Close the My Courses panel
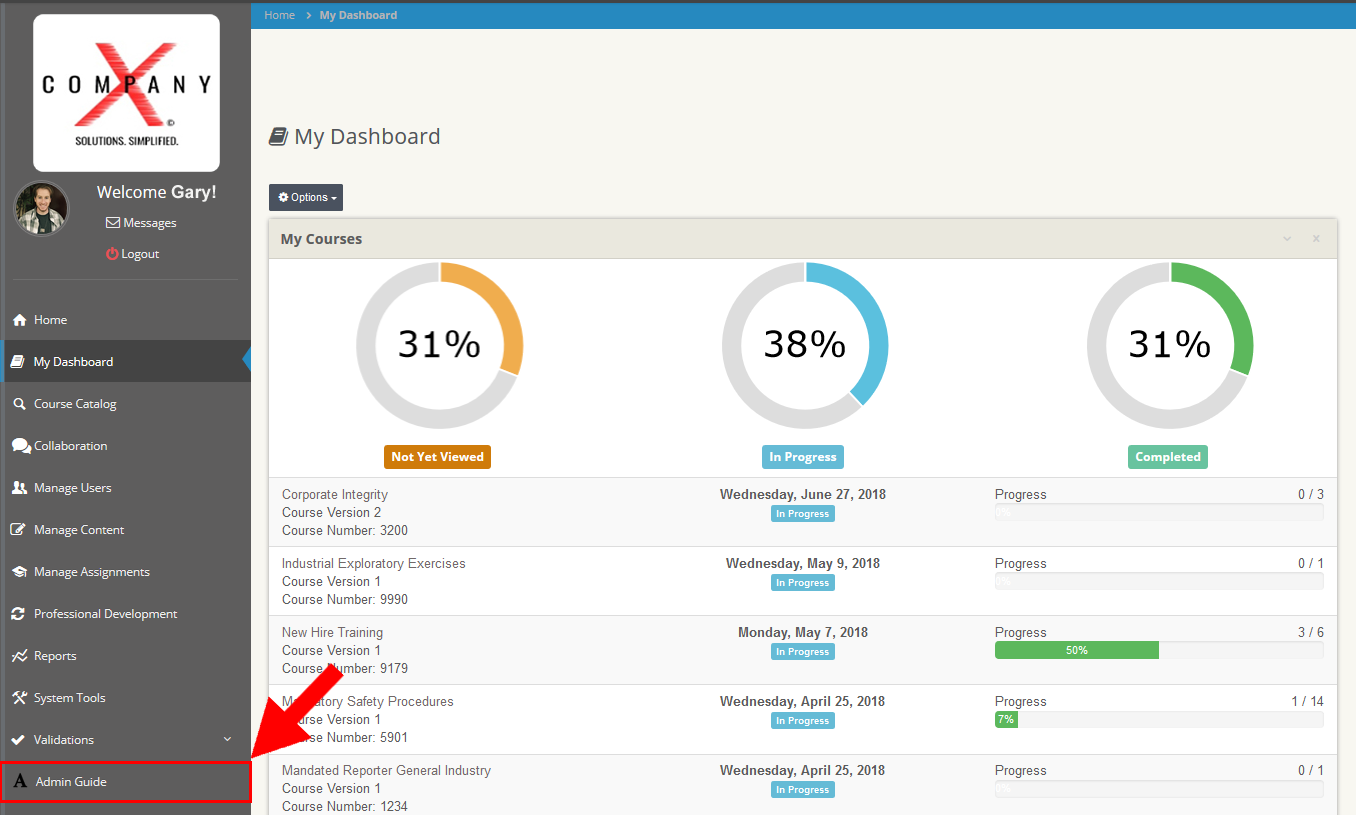Image resolution: width=1356 pixels, height=815 pixels. (1316, 239)
